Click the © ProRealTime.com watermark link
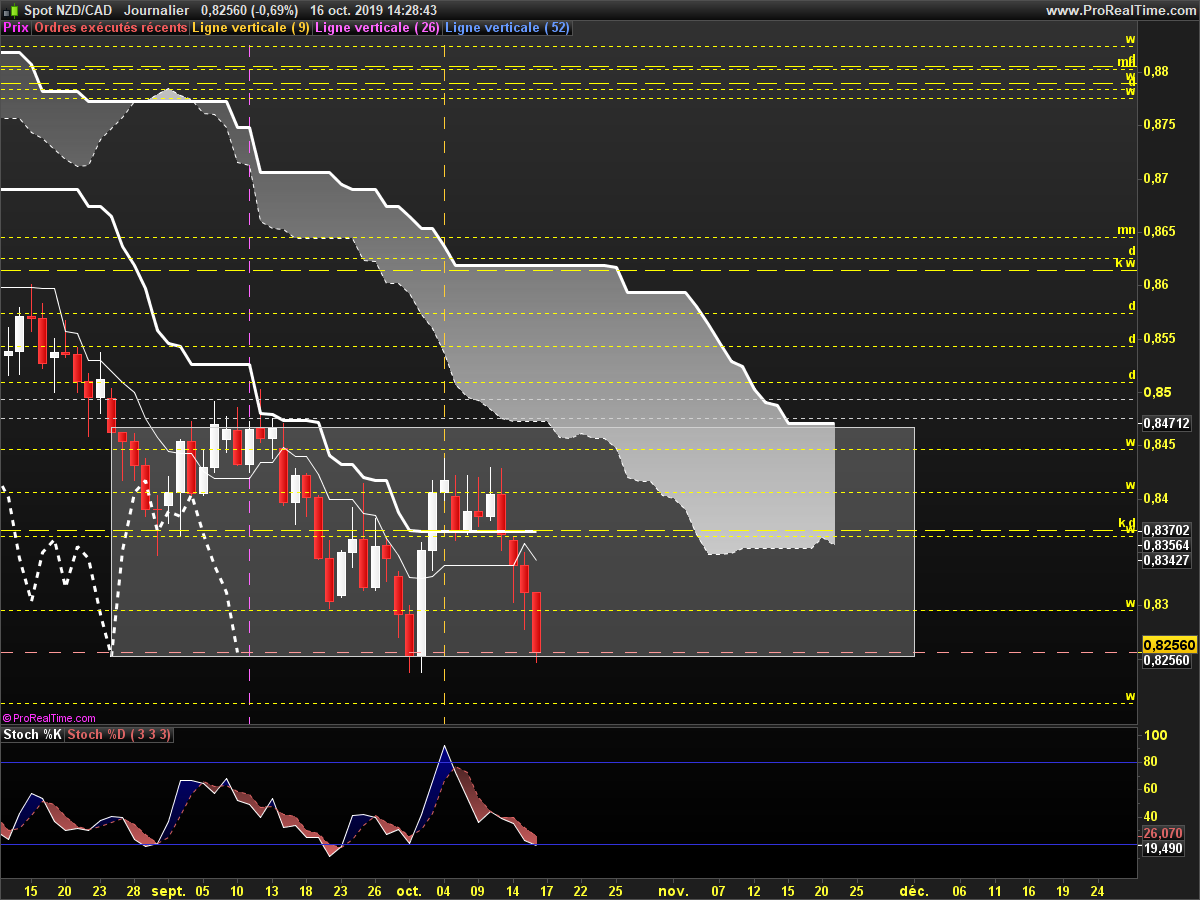This screenshot has height=900, width=1200. tap(49, 718)
